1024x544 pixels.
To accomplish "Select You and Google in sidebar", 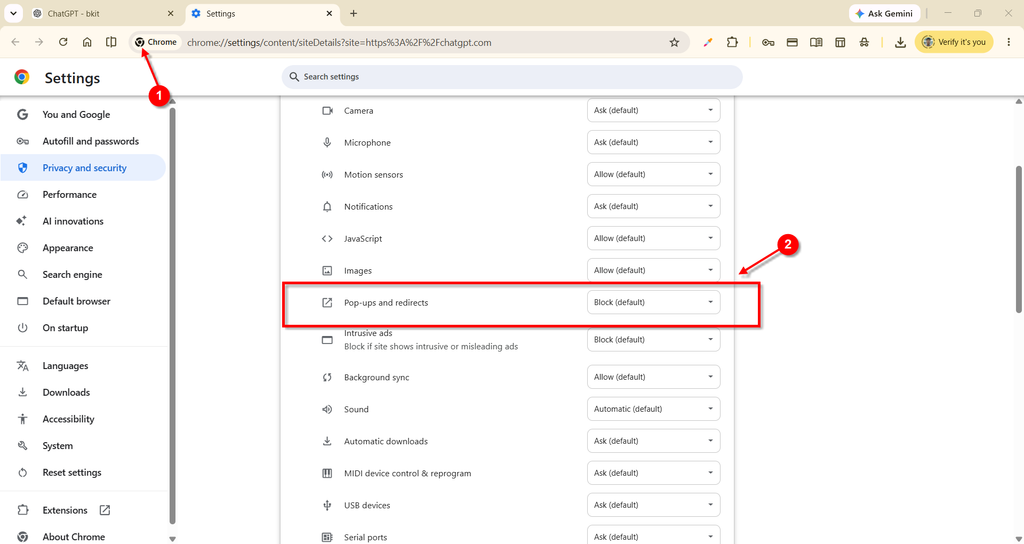I will (83, 114).
